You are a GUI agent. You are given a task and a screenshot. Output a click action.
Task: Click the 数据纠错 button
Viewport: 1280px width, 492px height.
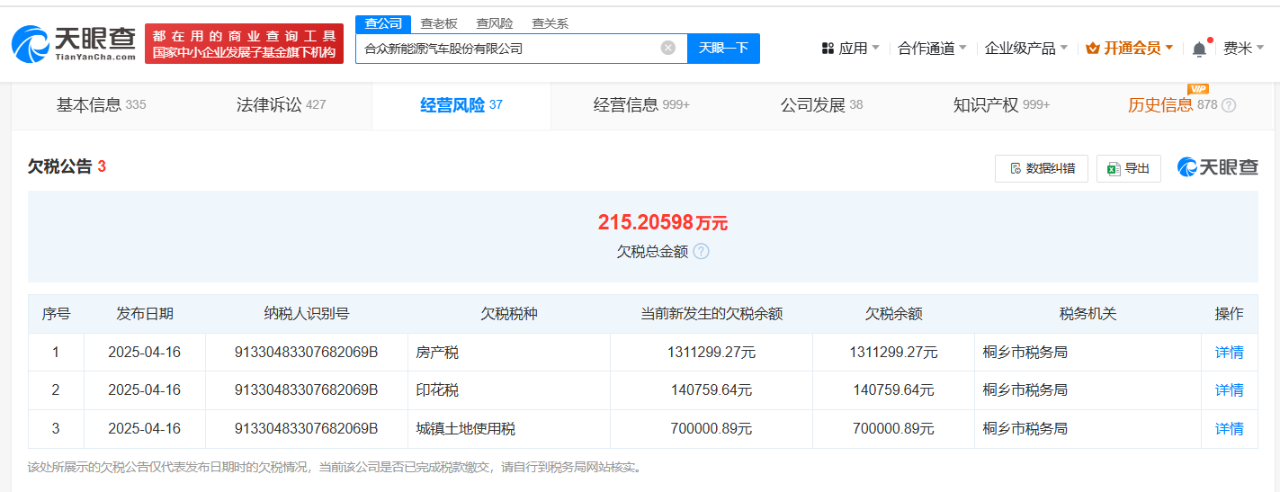pos(1041,168)
